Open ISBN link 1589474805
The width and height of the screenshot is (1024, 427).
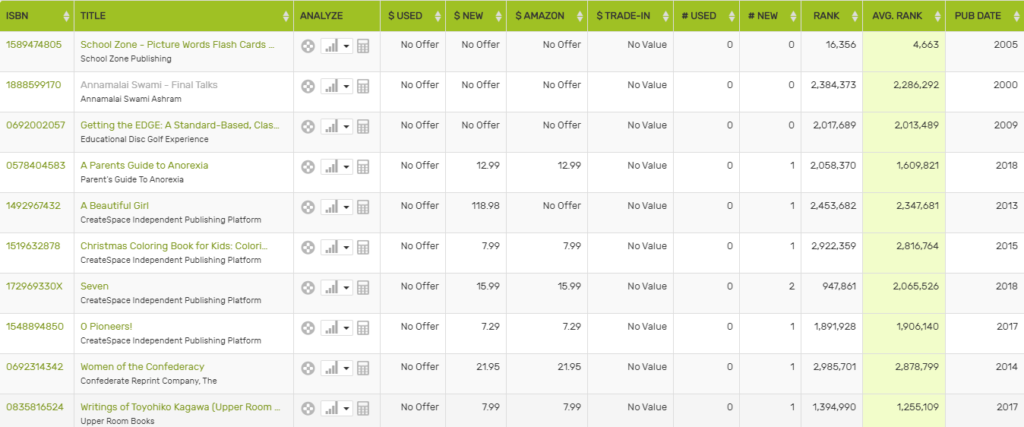[34, 45]
